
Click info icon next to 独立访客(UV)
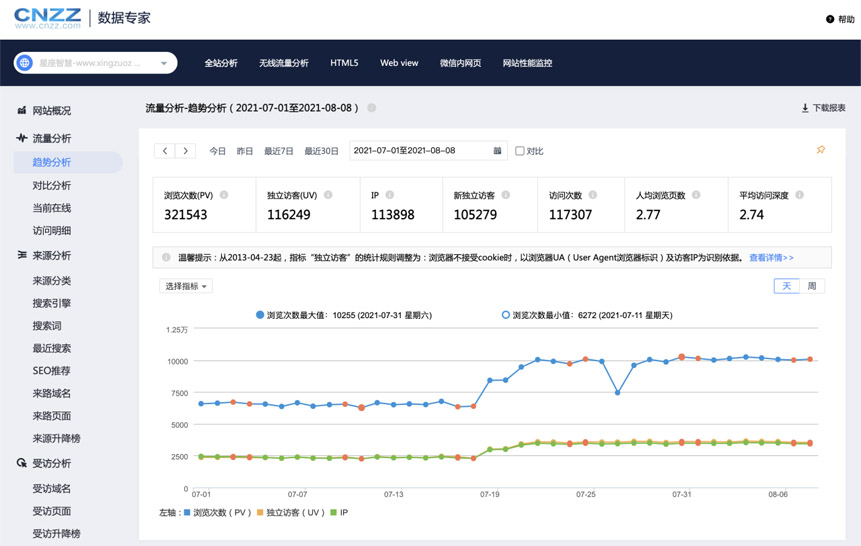pyautogui.click(x=328, y=194)
